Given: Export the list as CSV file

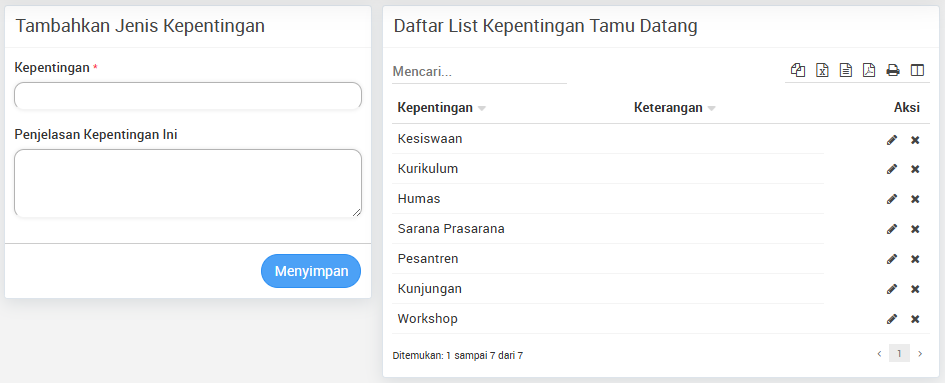Looking at the screenshot, I should tap(846, 70).
